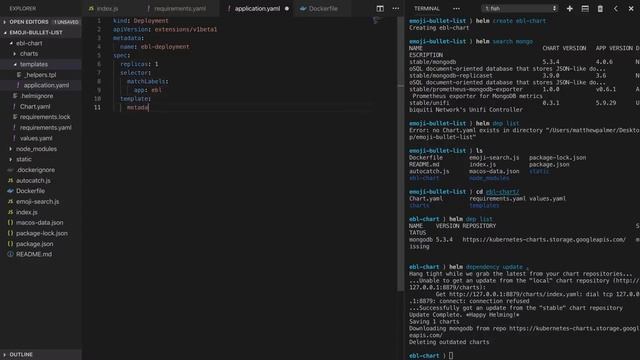Click the Dockerfile whale icon in explorer
Image resolution: width=640 pixels, height=360 pixels.
[11, 191]
